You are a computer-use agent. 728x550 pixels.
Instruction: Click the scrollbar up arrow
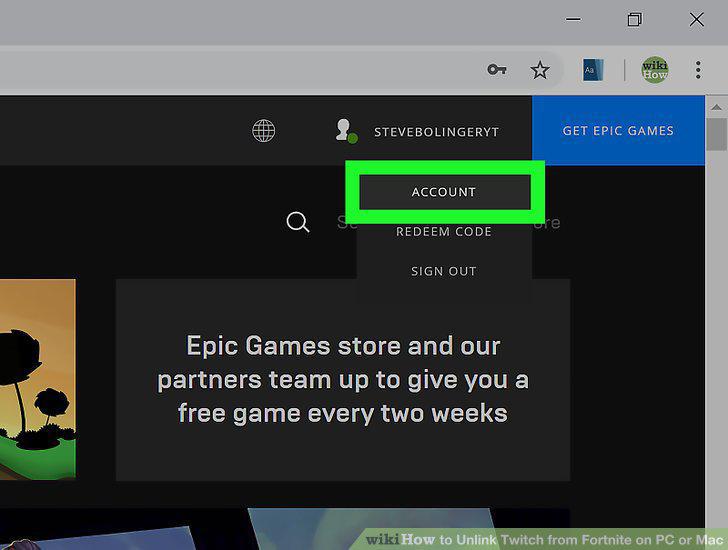[x=716, y=107]
